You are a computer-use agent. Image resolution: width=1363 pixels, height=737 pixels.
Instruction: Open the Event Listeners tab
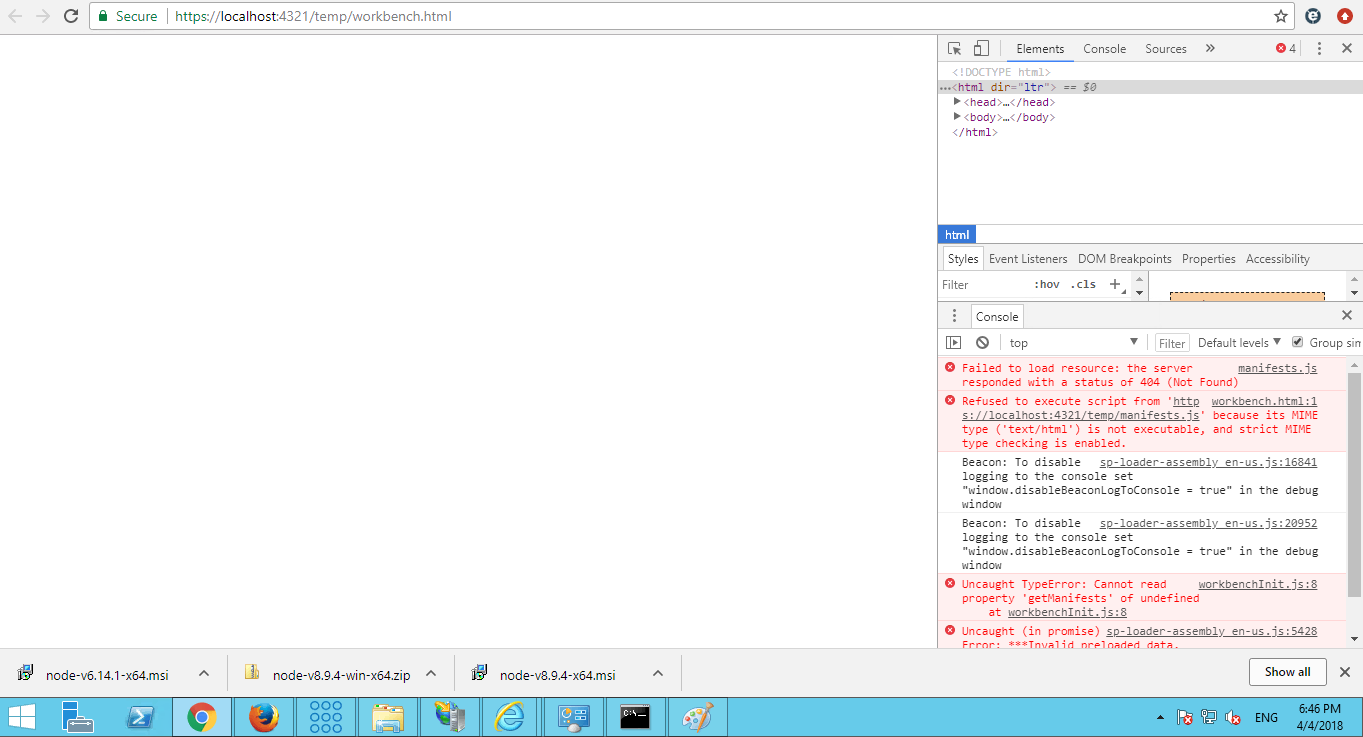(1028, 258)
